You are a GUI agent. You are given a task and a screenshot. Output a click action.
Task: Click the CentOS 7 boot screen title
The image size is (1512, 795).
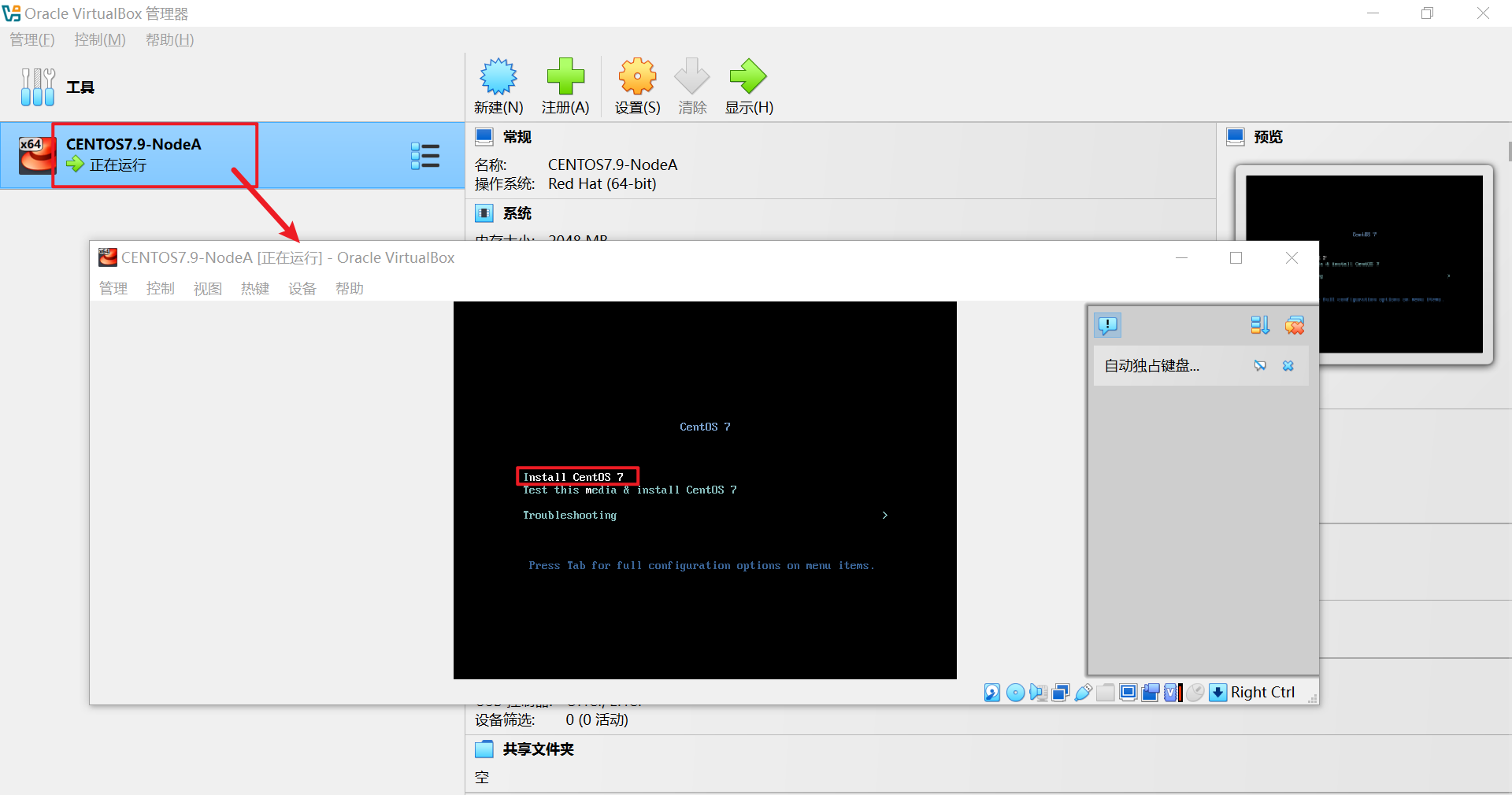coord(705,427)
